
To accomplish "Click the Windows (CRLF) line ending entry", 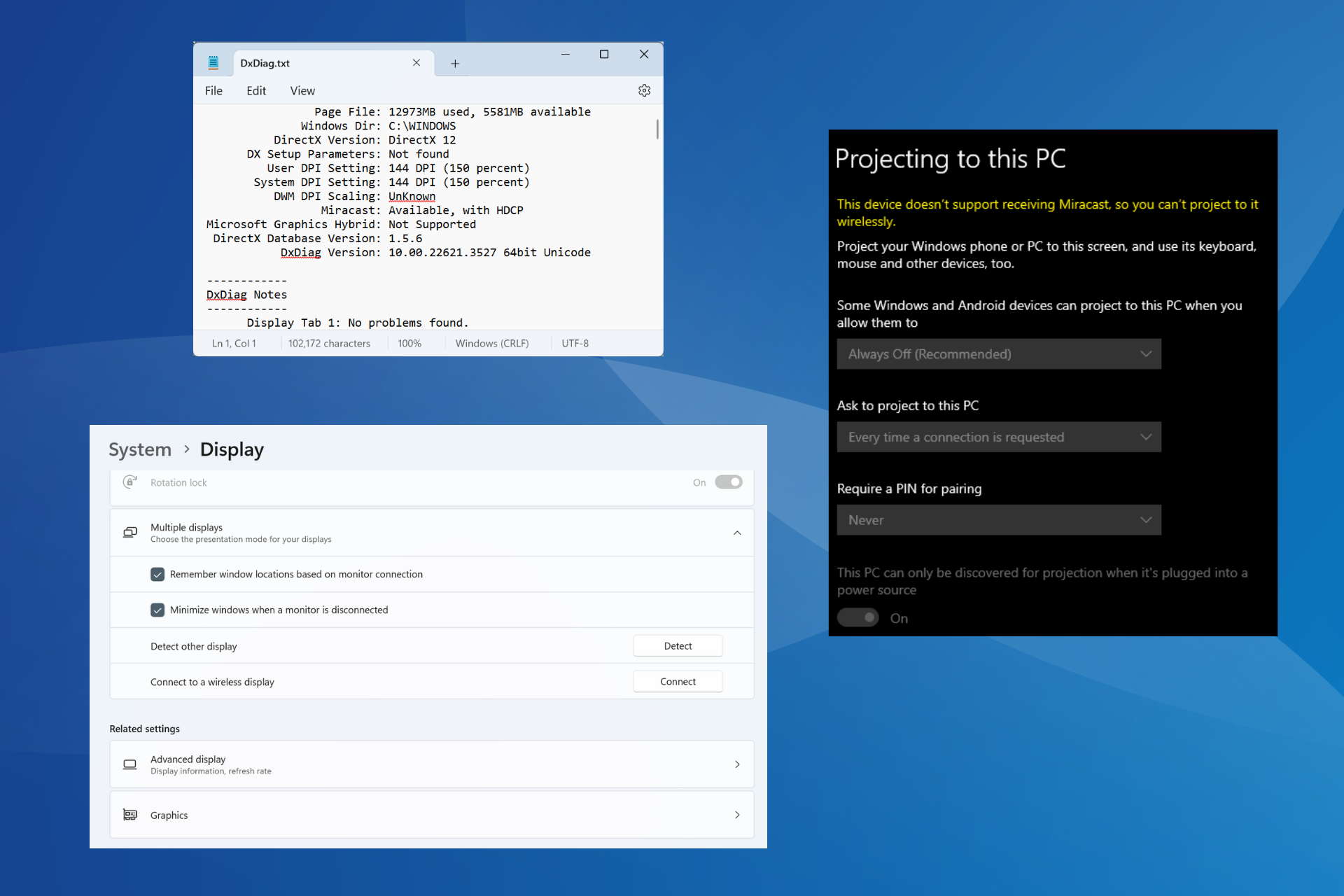I will 492,343.
